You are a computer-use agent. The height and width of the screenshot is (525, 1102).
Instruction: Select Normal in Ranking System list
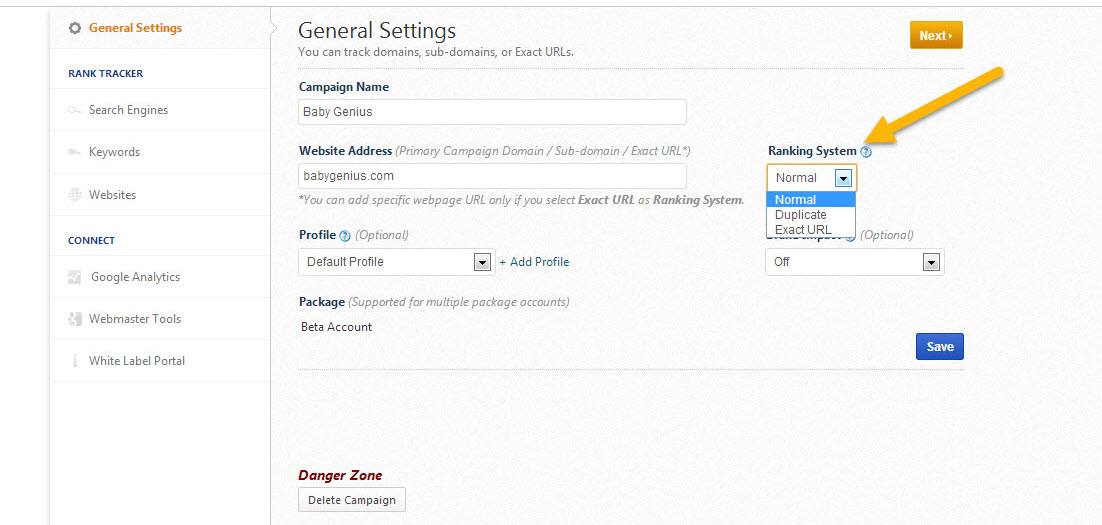811,200
